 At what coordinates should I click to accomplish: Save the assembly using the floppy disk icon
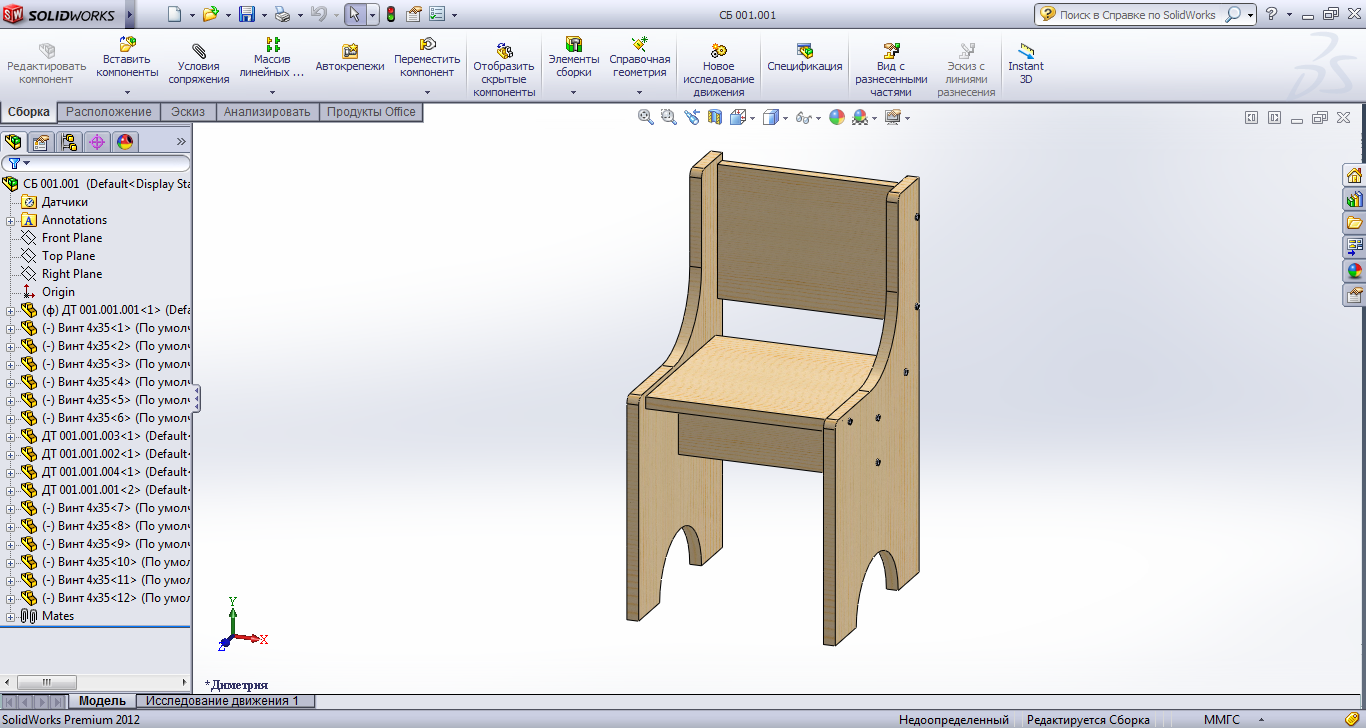(247, 14)
